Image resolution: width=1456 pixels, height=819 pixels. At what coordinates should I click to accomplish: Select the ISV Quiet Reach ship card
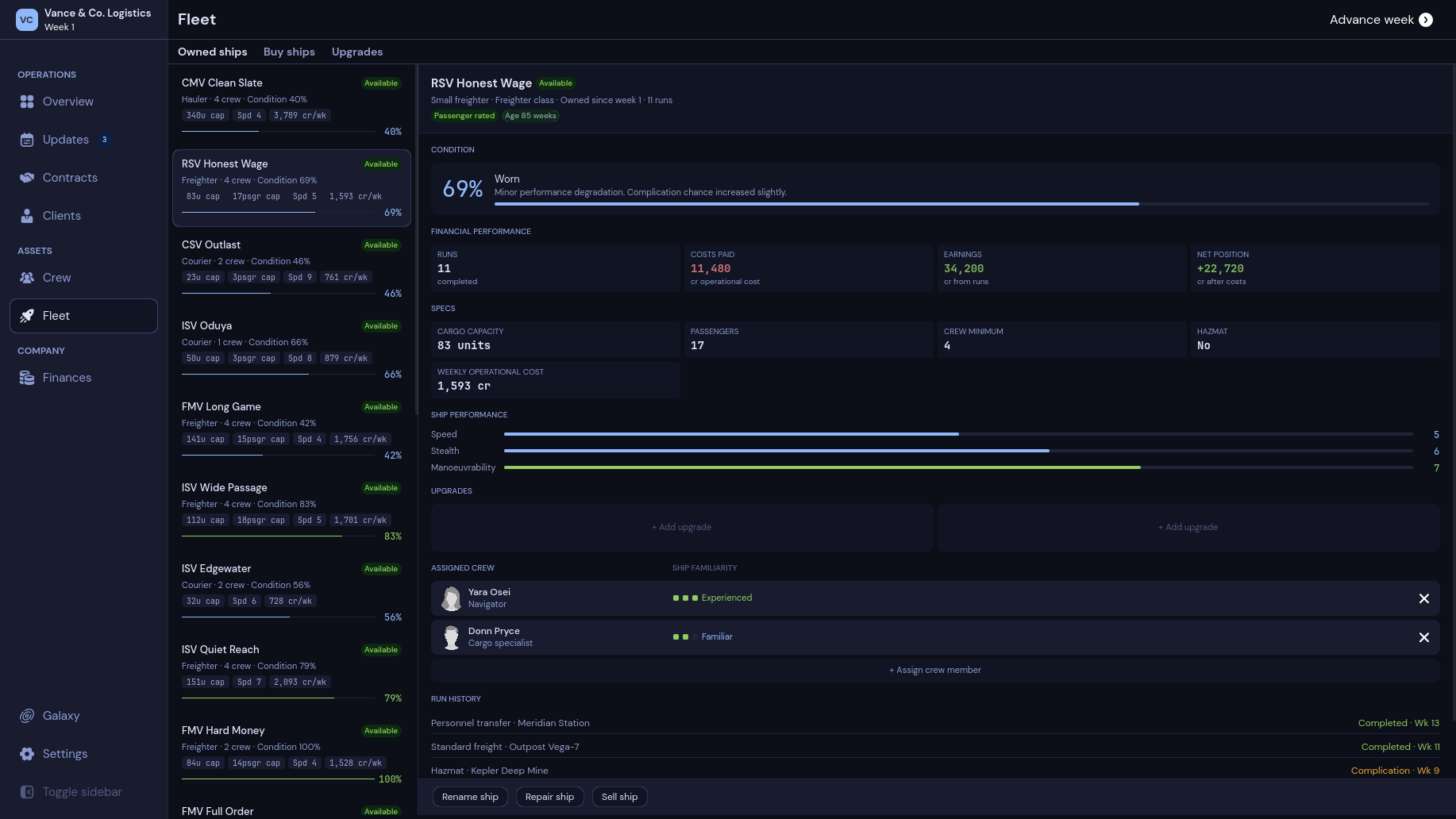click(291, 674)
